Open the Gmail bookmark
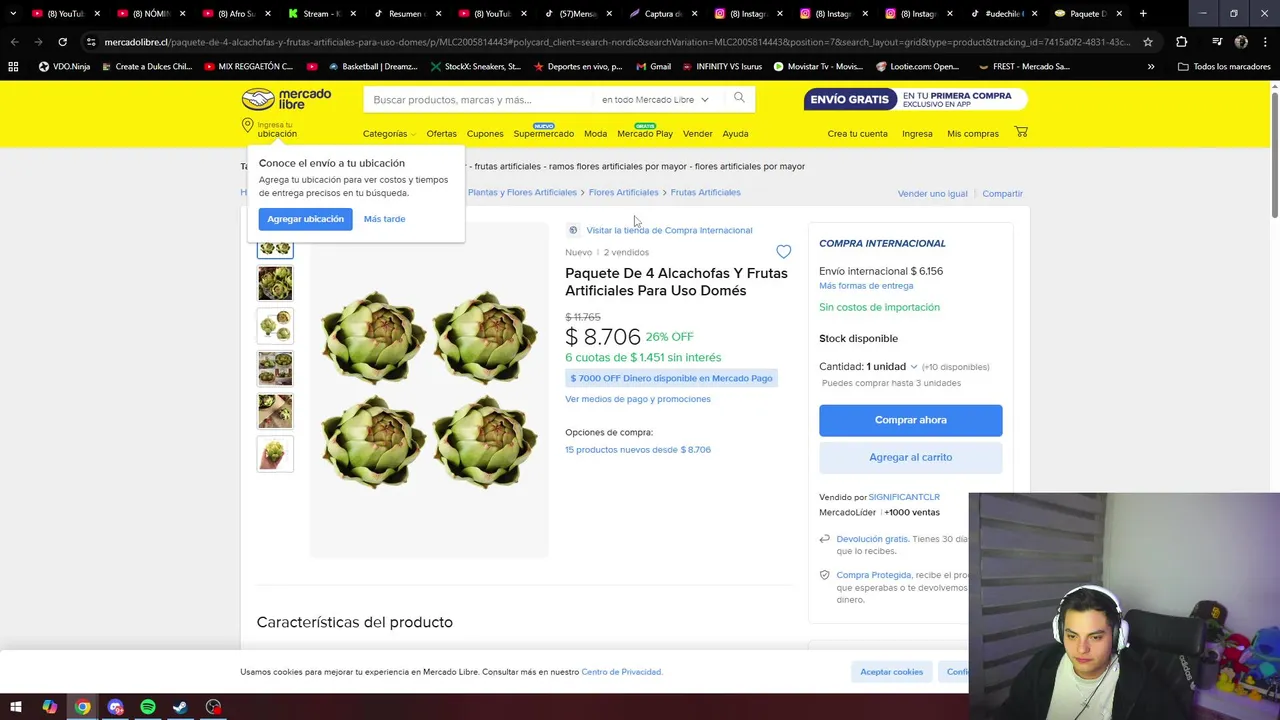 (x=653, y=67)
